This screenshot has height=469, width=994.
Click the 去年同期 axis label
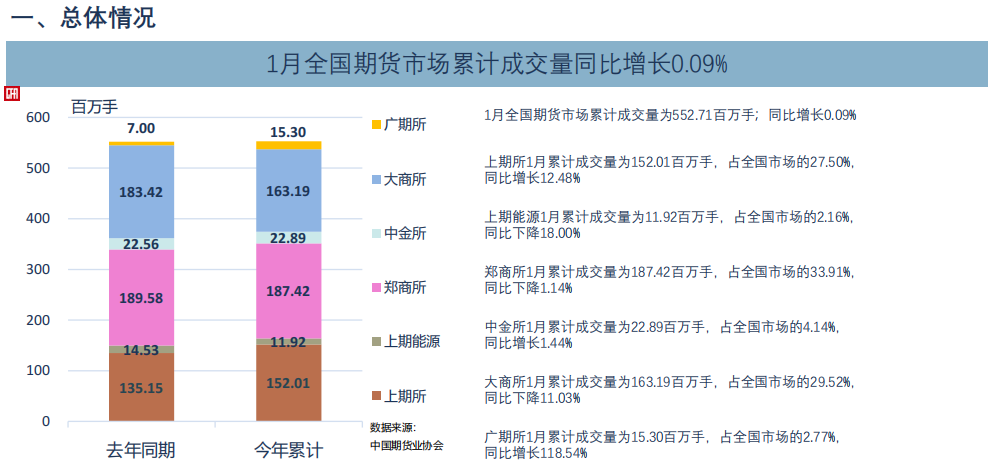click(141, 451)
